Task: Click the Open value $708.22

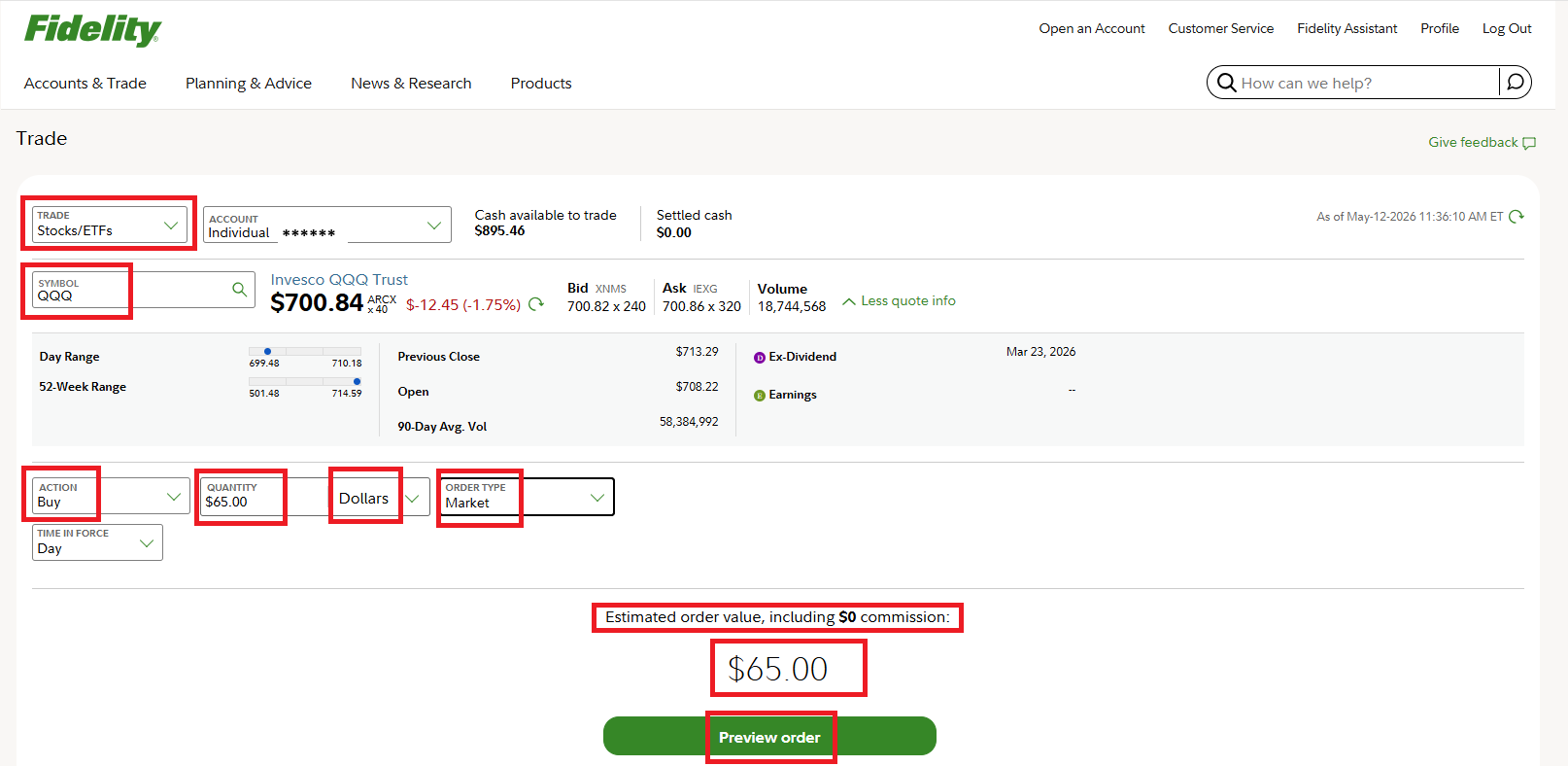Action: click(698, 387)
